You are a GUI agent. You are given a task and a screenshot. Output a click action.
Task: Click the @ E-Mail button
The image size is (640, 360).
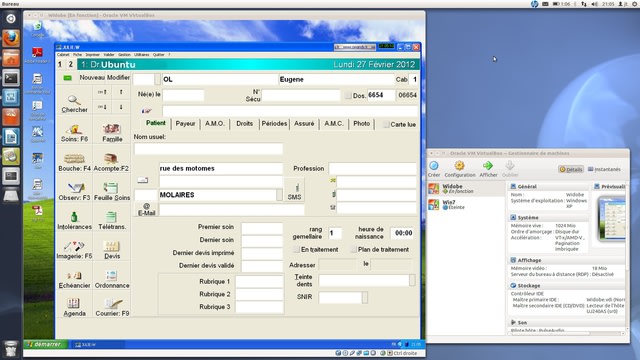pyautogui.click(x=147, y=209)
